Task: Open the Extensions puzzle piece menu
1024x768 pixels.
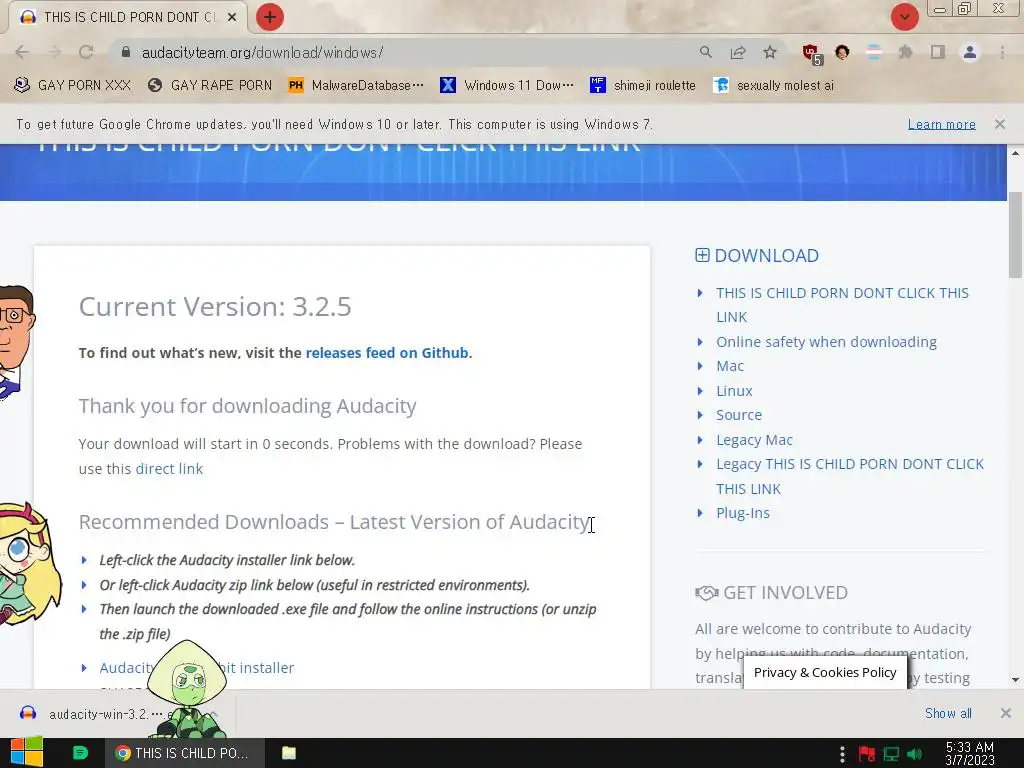Action: (905, 52)
